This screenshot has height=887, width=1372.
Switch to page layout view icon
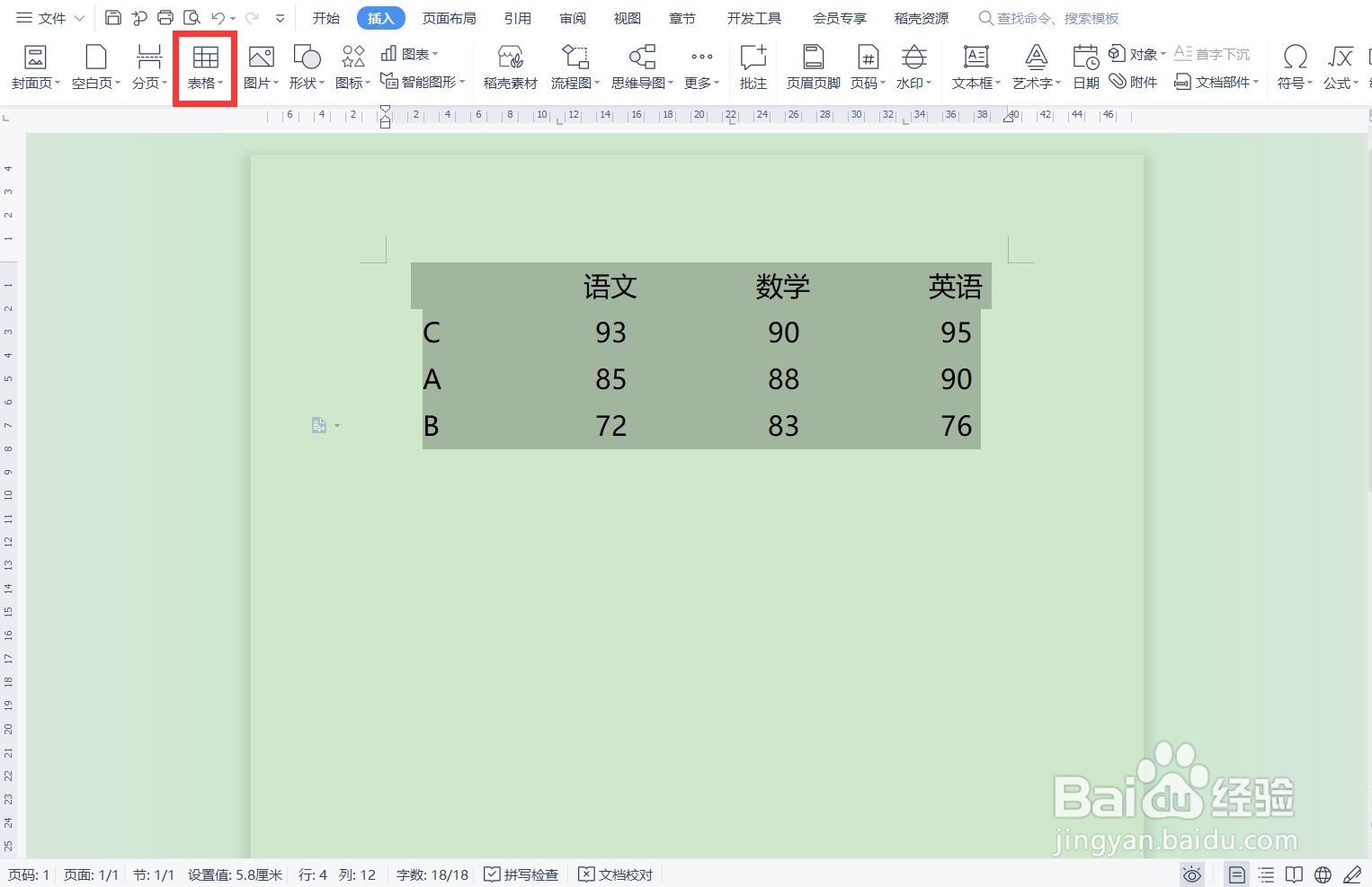(1237, 874)
